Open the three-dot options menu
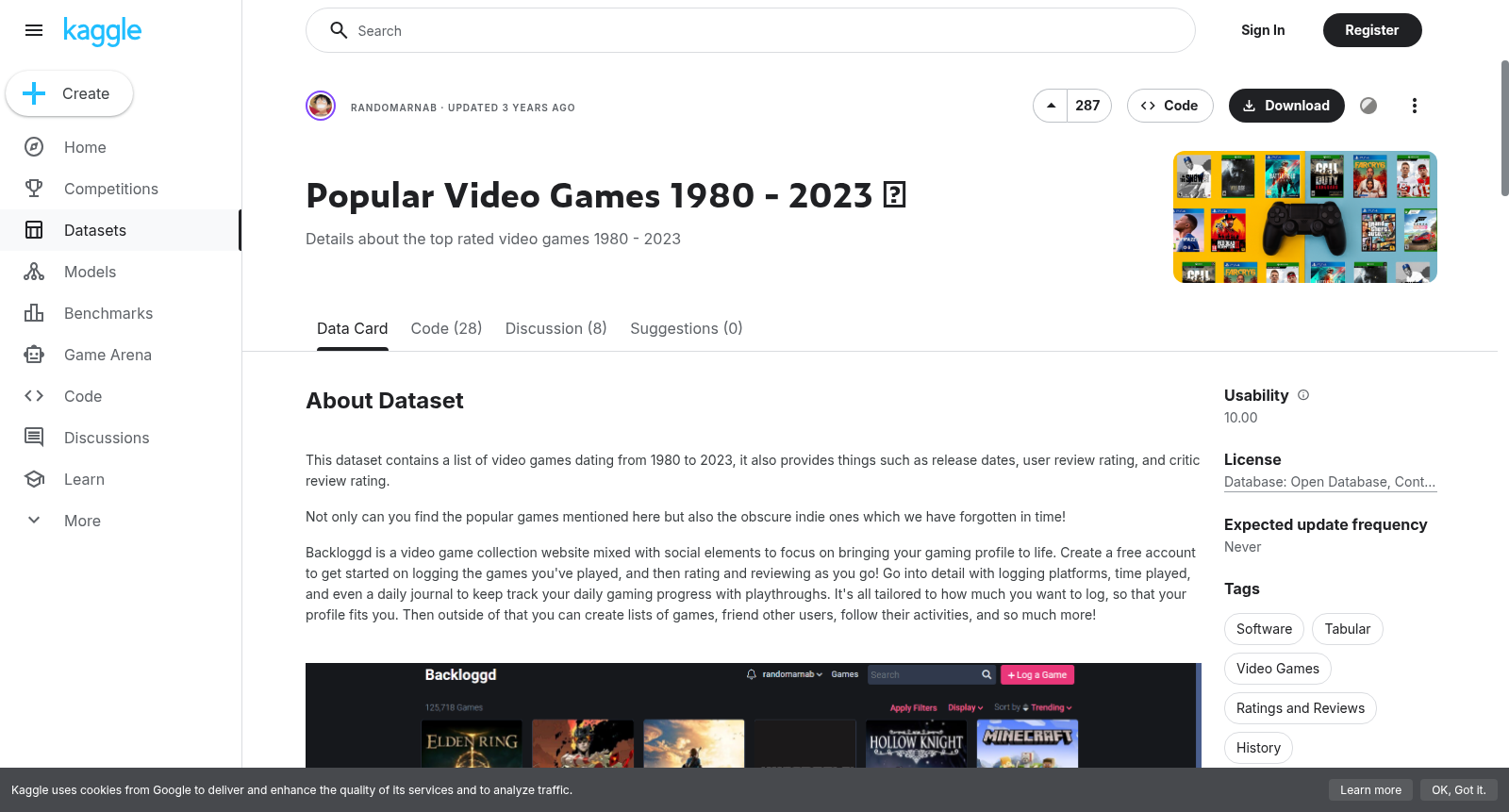This screenshot has height=812, width=1509. point(1414,106)
